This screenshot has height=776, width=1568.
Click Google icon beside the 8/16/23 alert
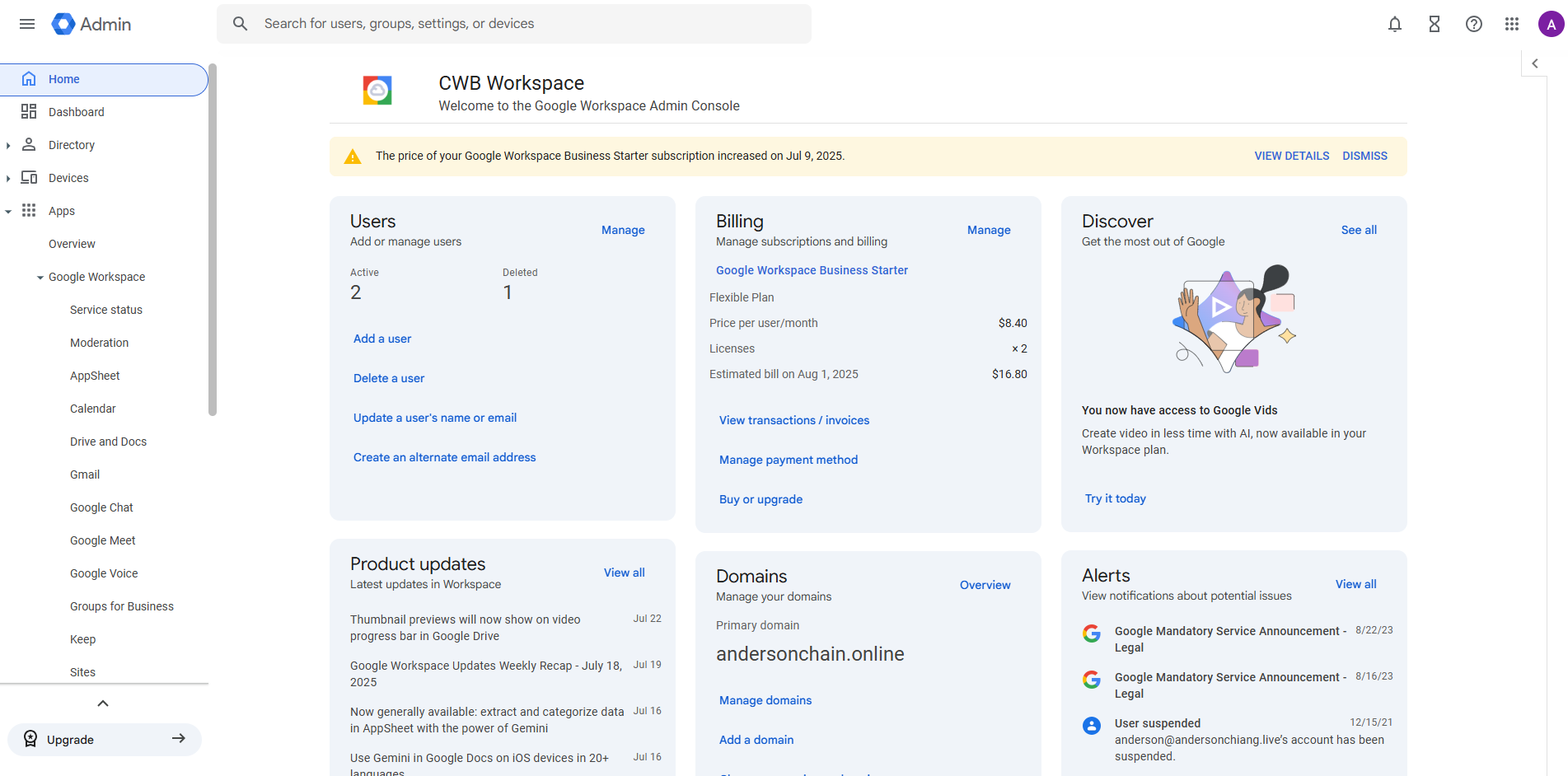pyautogui.click(x=1092, y=680)
